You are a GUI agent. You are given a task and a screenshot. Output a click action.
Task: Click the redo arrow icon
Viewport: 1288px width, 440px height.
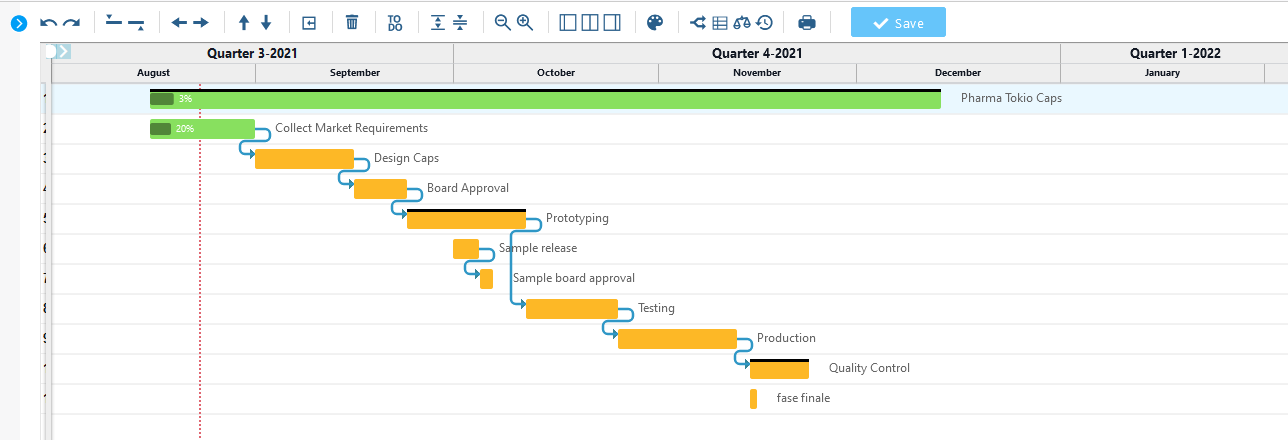[x=71, y=22]
